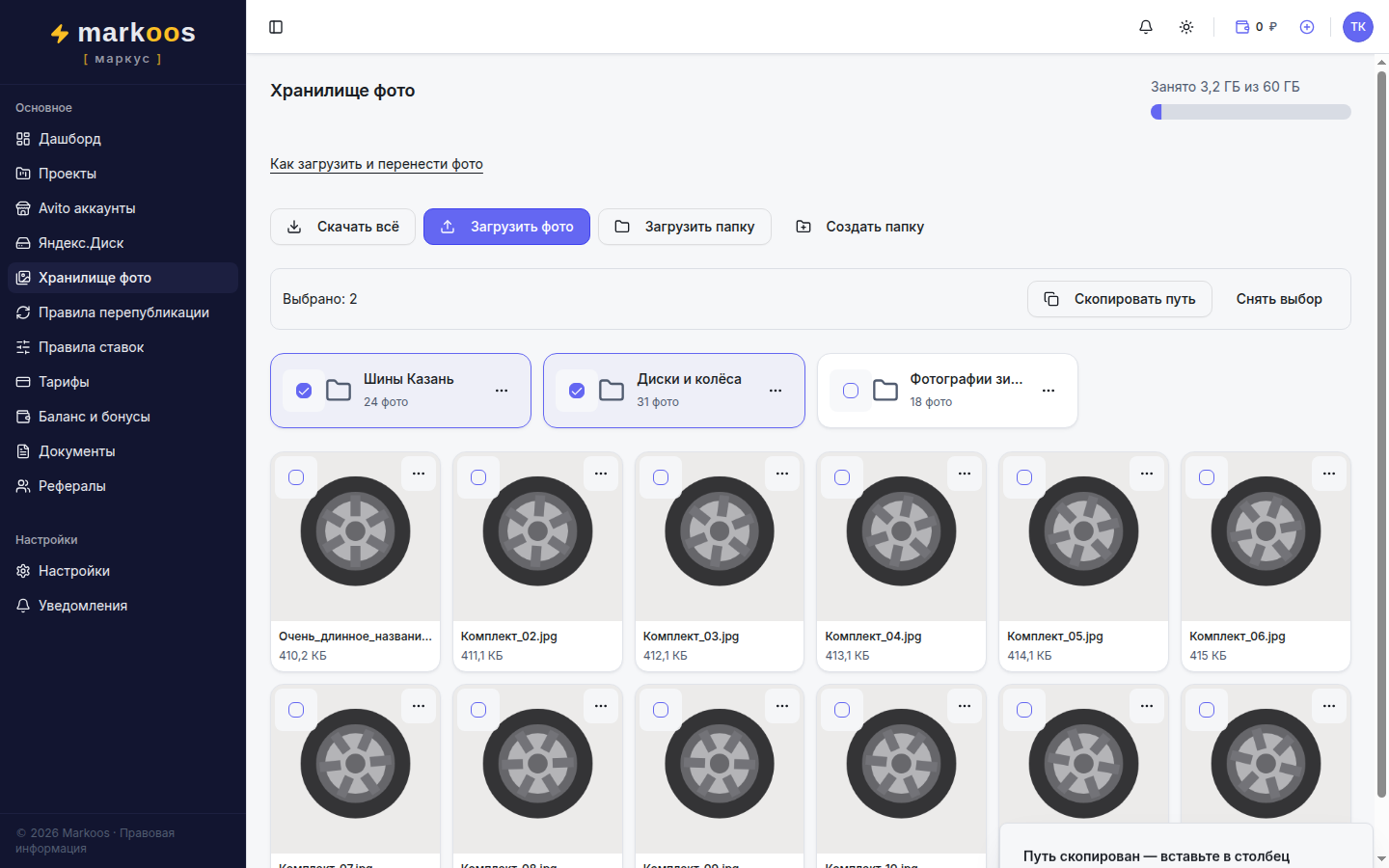Open three-dot menu on Очень_длинное_названи... photo
Screen dimensions: 1389x868
pos(419,474)
